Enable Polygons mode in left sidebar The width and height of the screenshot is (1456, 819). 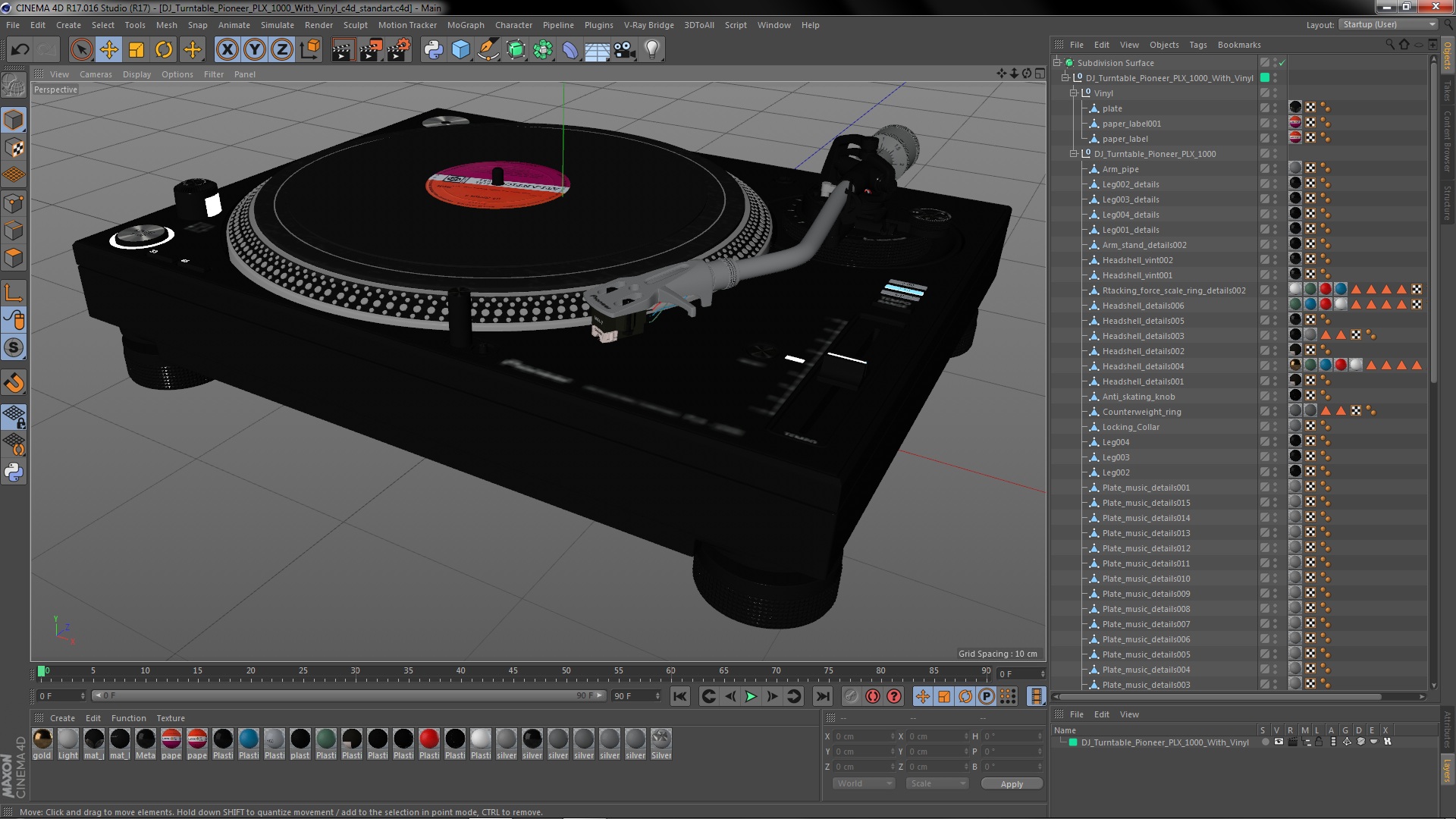click(14, 258)
